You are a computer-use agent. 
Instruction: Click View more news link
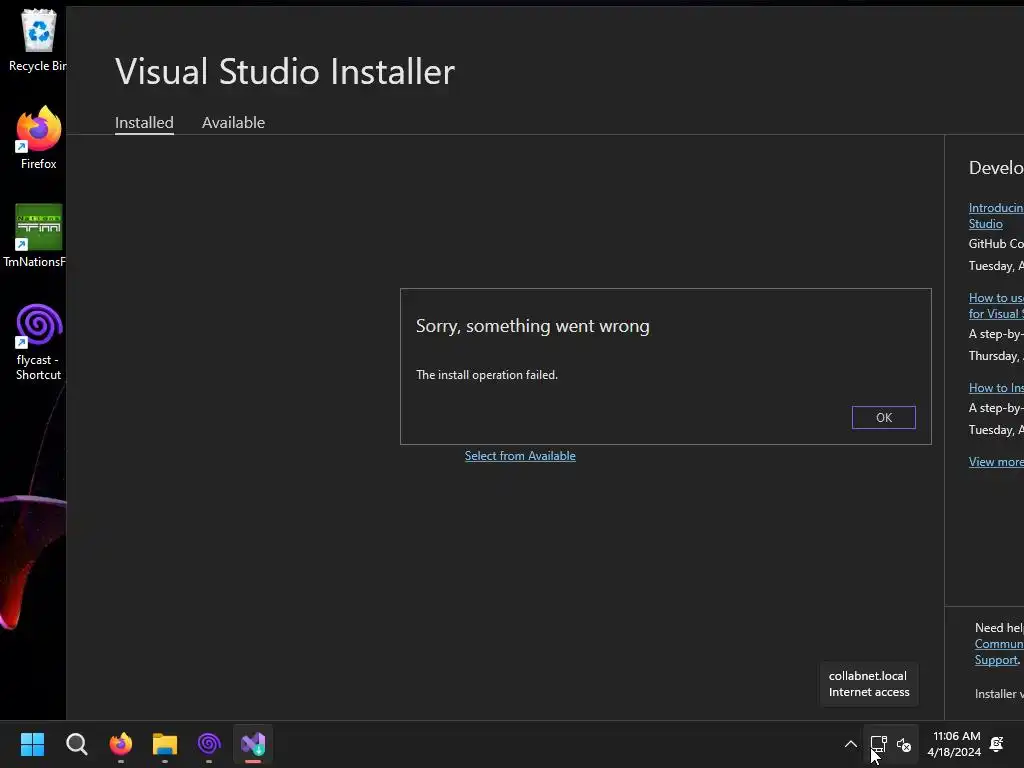pyautogui.click(x=995, y=462)
